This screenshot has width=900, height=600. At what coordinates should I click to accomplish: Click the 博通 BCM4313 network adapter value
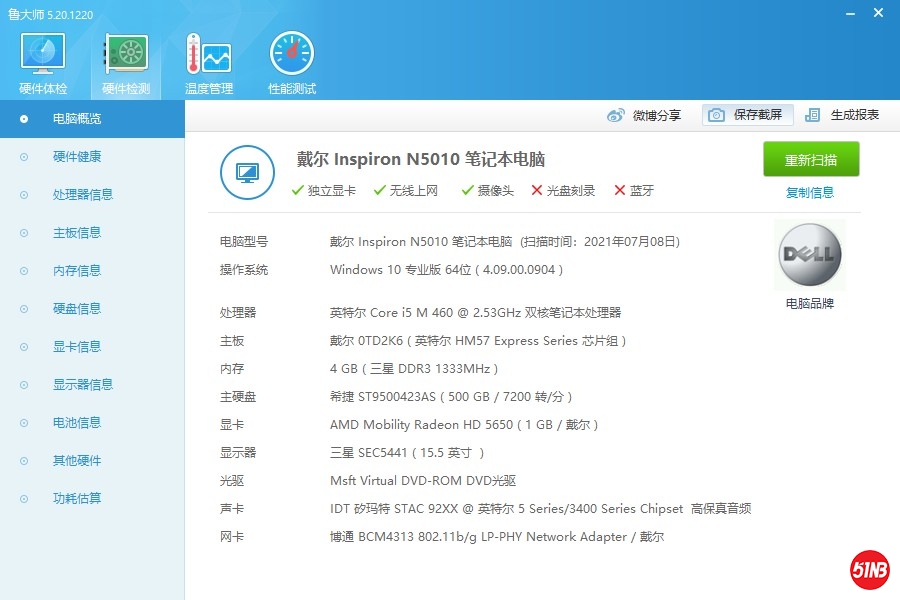click(x=497, y=537)
